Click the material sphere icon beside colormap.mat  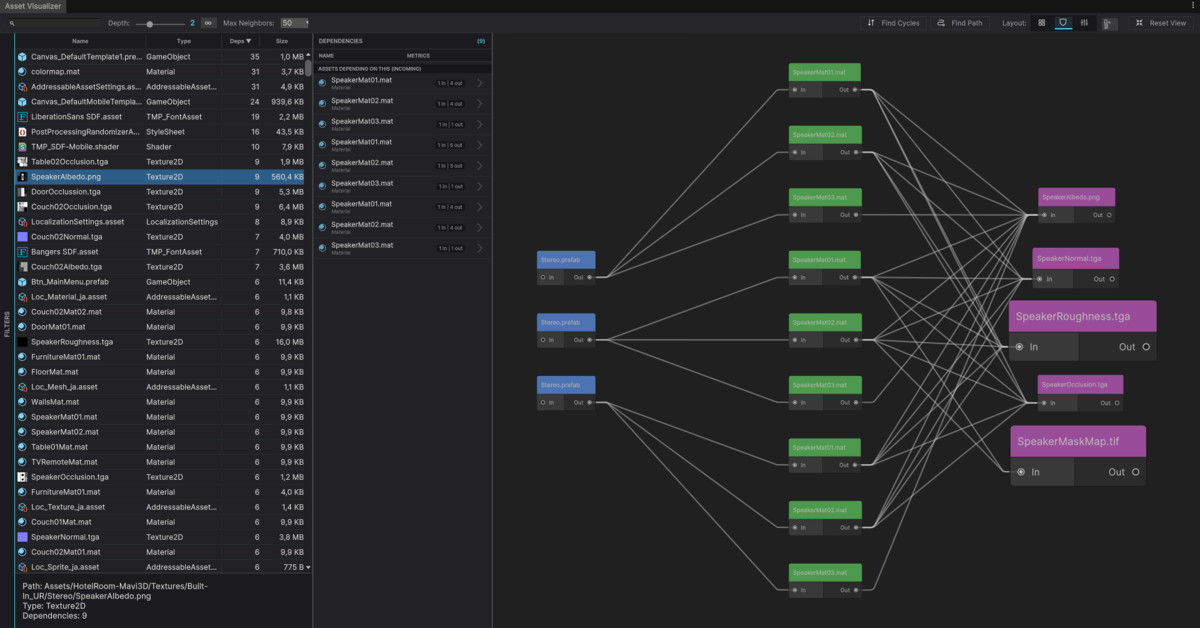[x=22, y=72]
